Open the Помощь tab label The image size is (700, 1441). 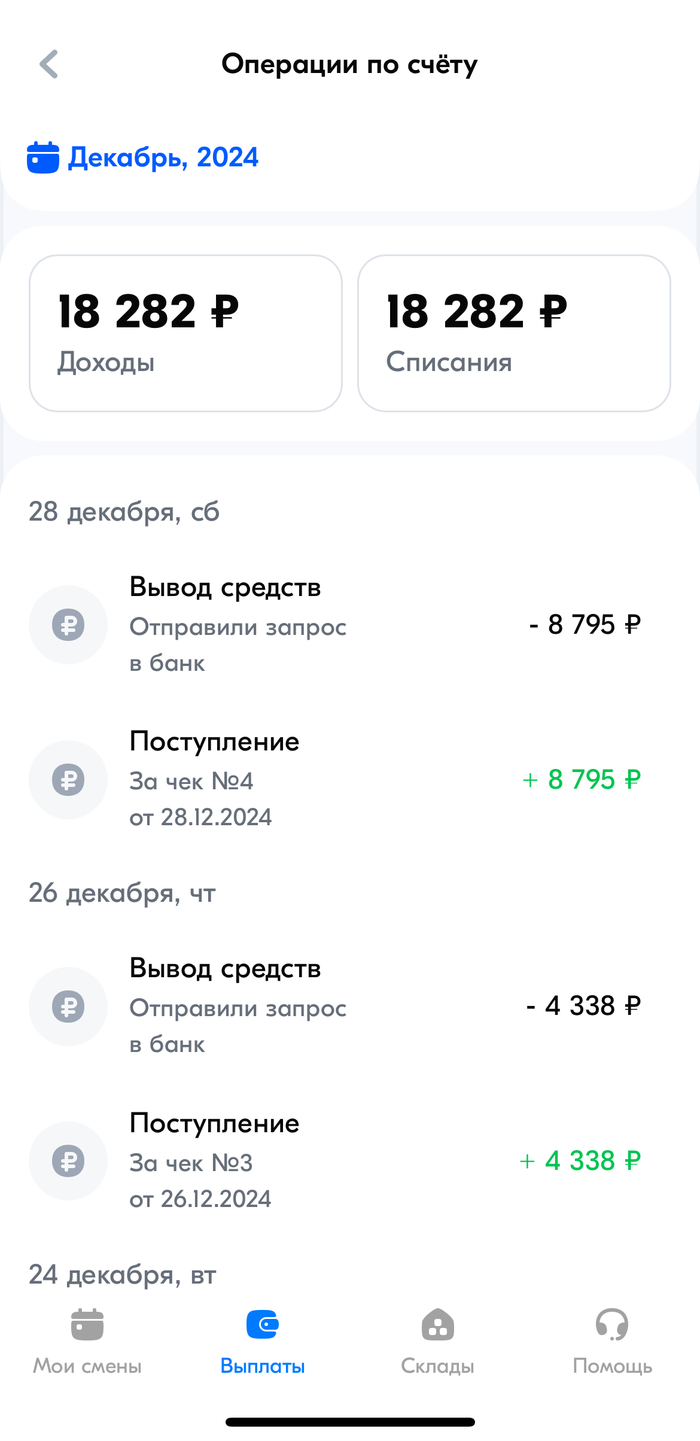[612, 1366]
